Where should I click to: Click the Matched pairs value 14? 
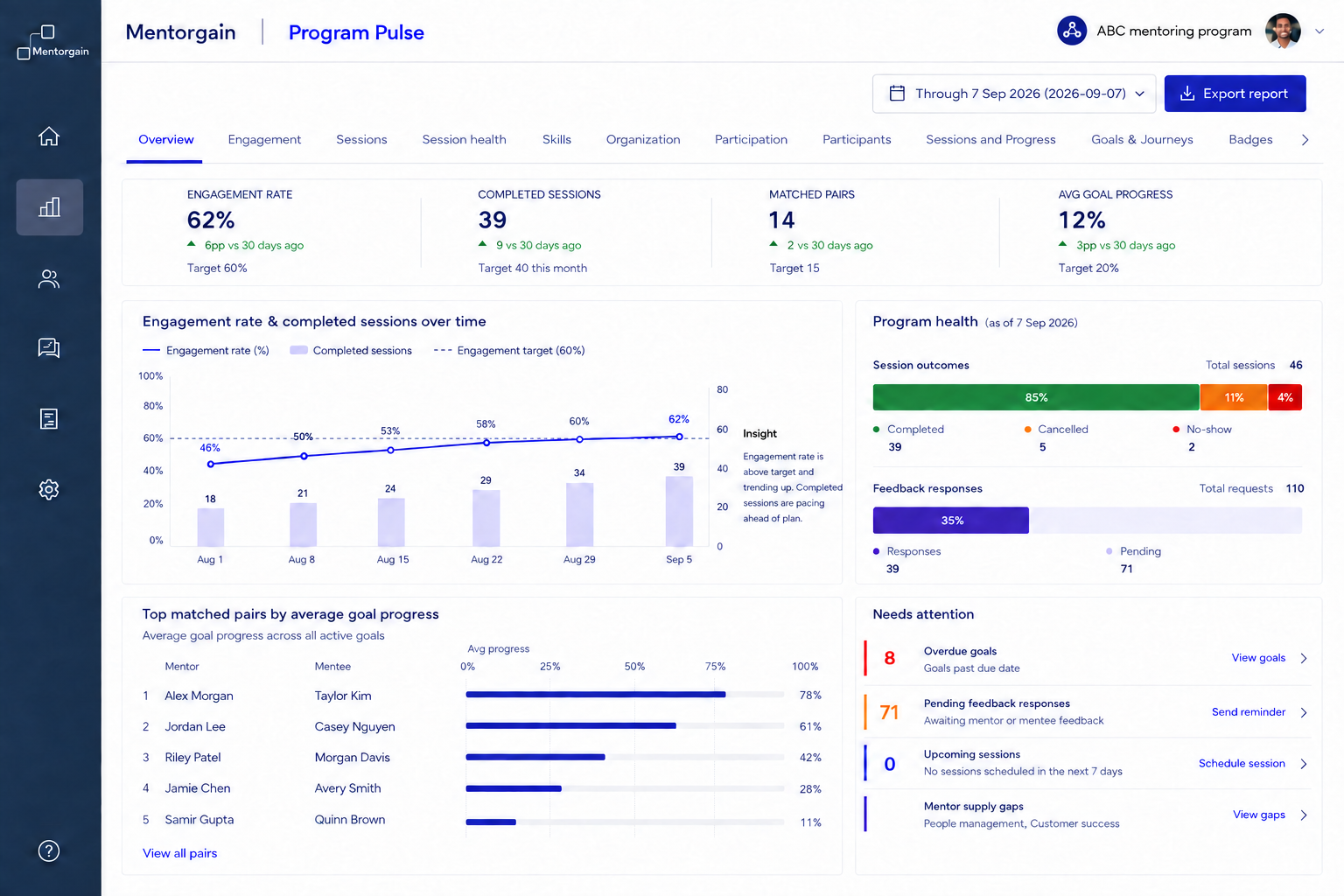[781, 220]
